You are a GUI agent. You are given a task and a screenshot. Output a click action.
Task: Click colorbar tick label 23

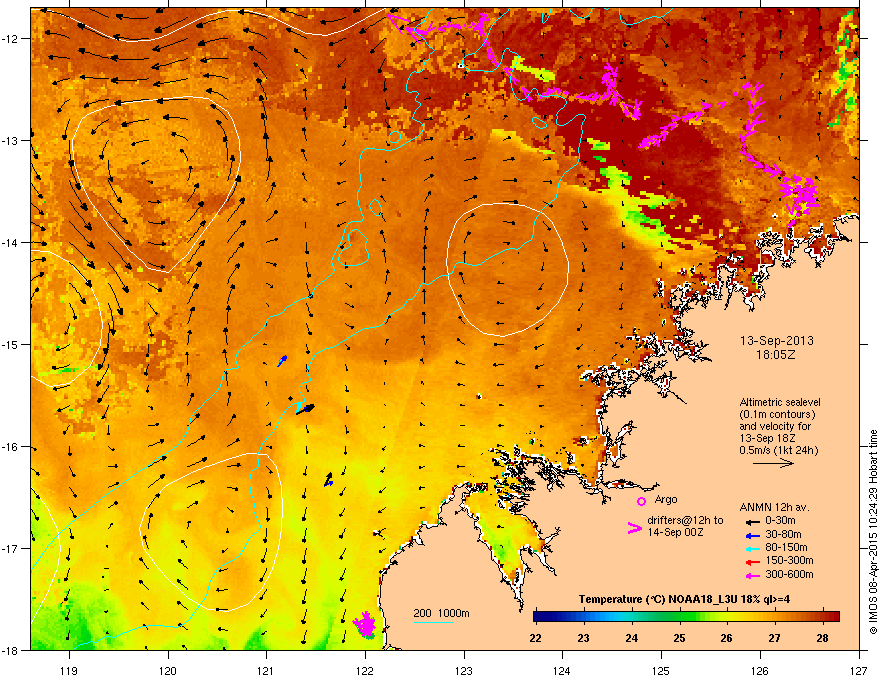coord(584,638)
